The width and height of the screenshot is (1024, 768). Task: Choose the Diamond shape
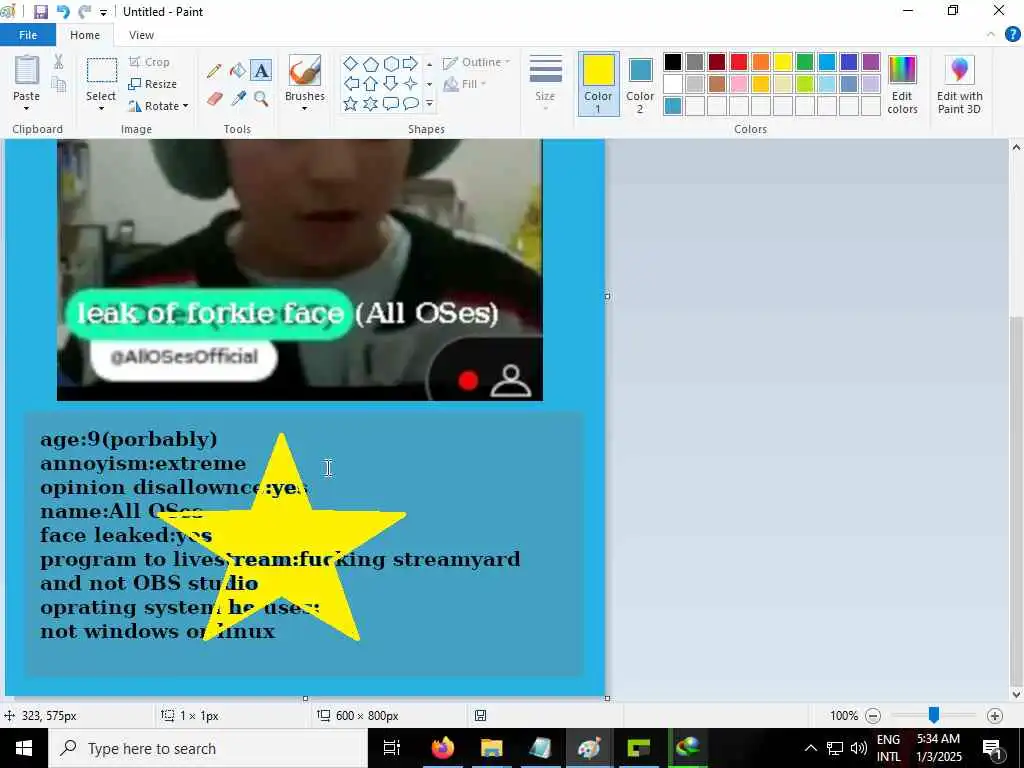pos(351,63)
